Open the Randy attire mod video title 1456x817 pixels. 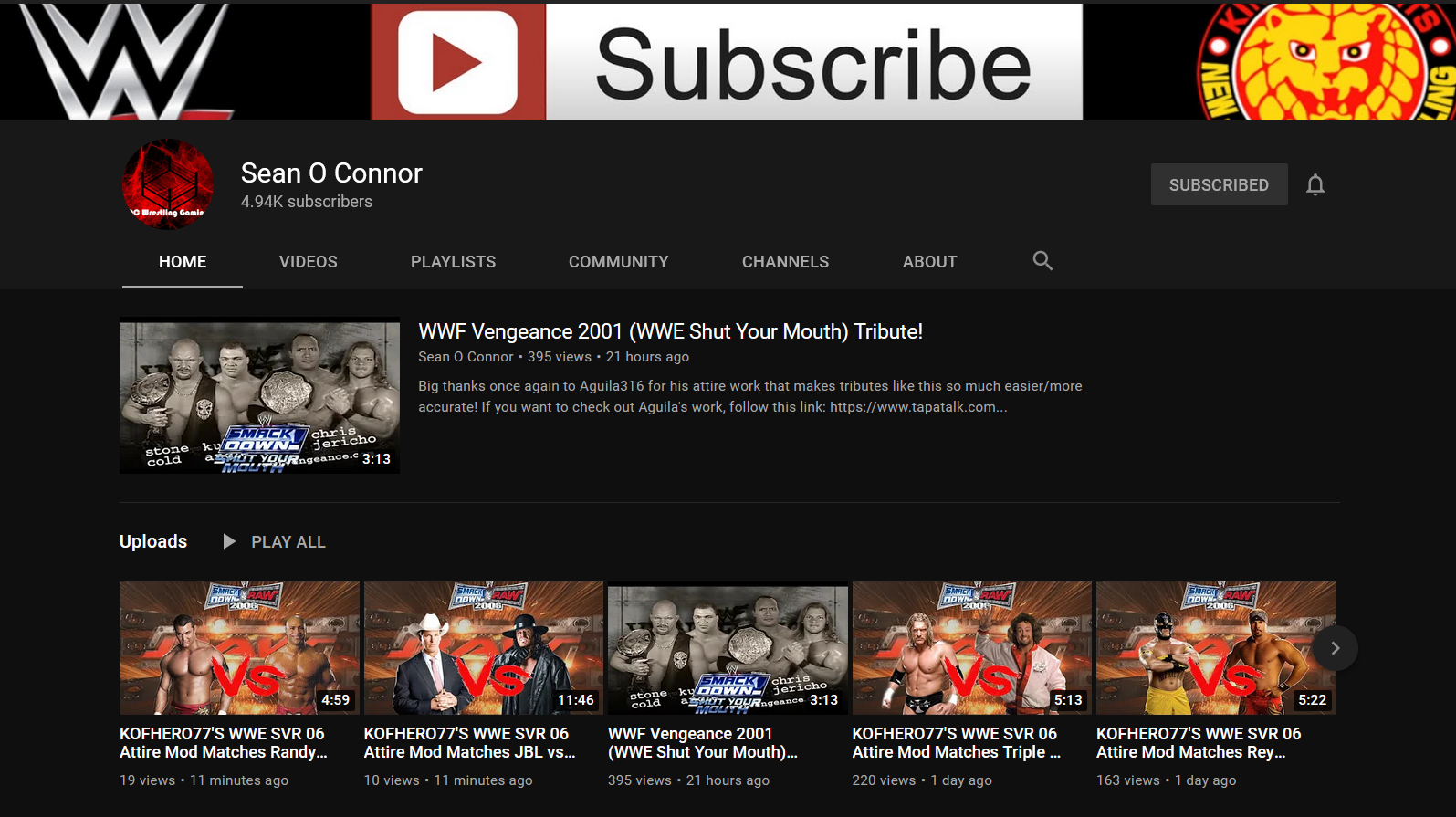223,743
